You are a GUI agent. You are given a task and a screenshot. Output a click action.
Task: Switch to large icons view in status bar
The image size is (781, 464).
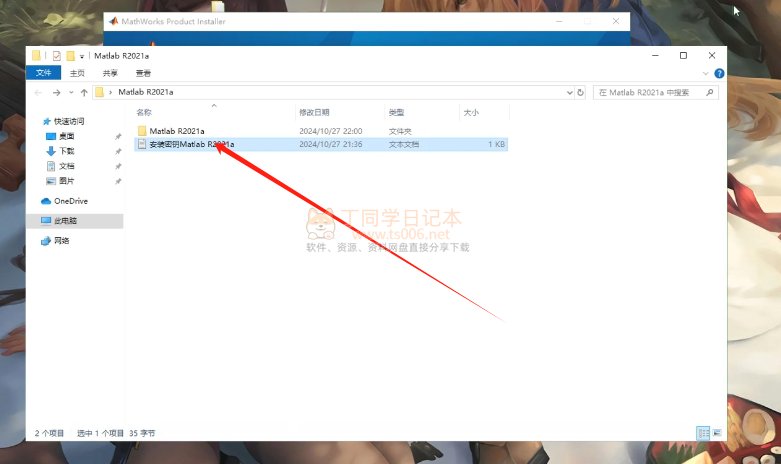tap(716, 433)
